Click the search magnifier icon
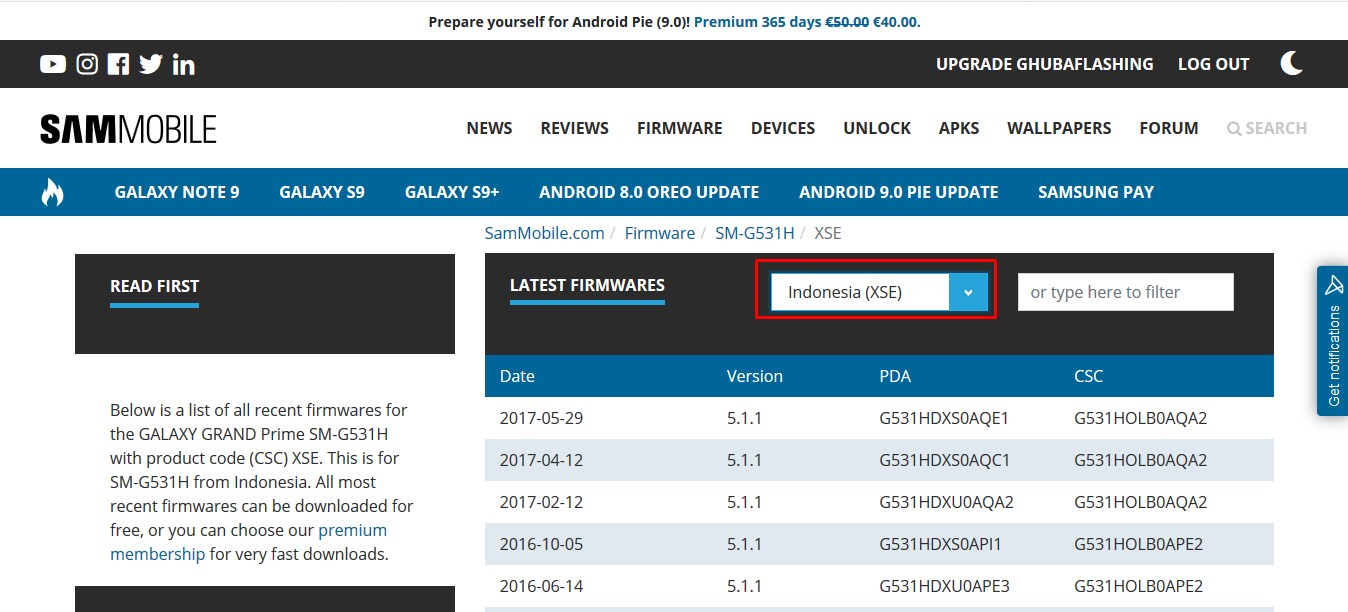This screenshot has height=612, width=1348. click(1232, 127)
